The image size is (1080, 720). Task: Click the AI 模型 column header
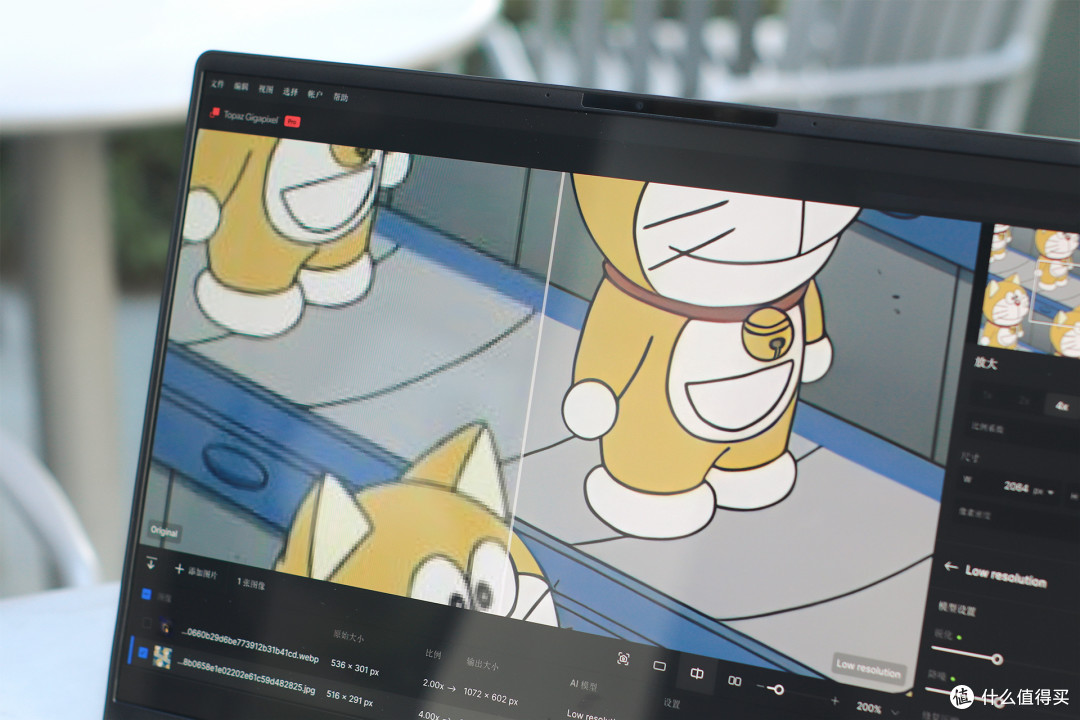(583, 685)
